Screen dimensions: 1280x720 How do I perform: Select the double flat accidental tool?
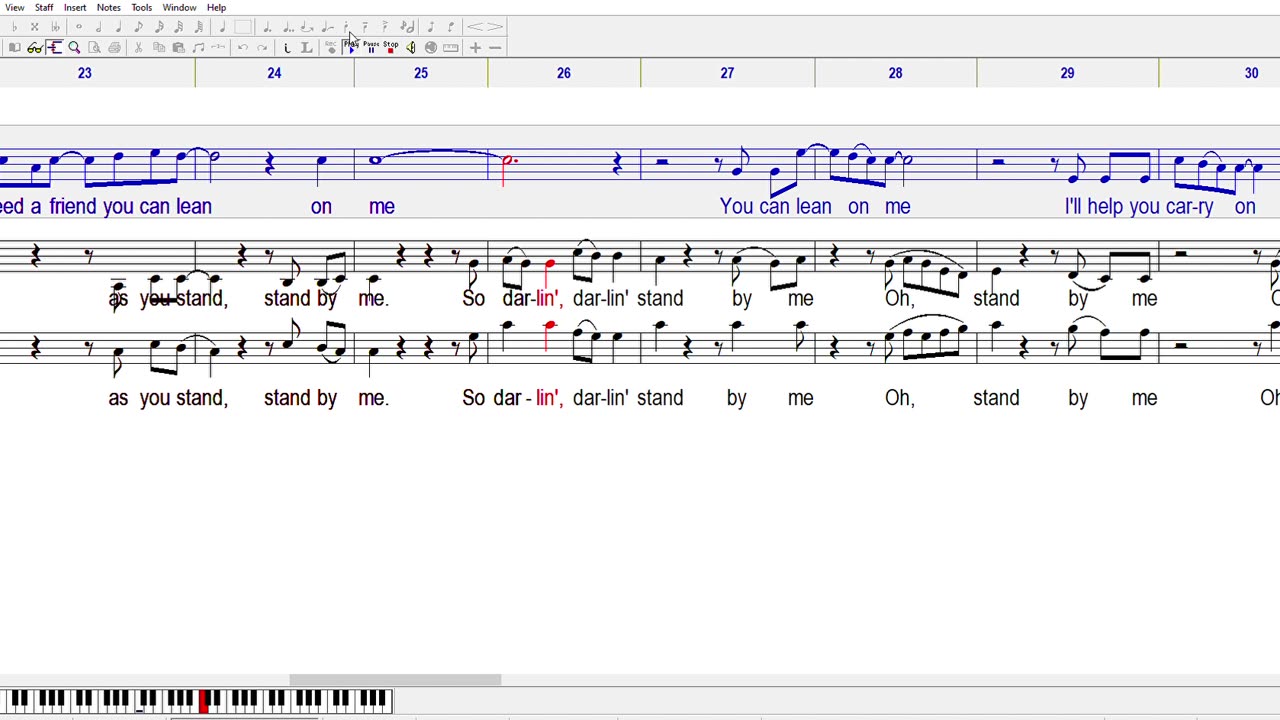point(55,27)
